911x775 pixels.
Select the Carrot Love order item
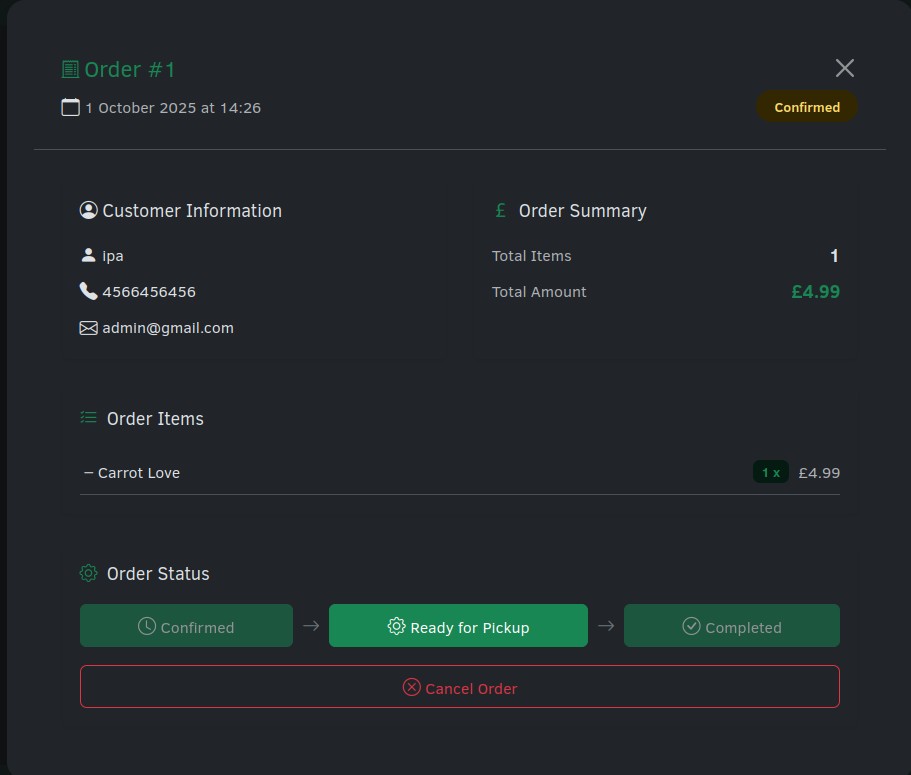coord(138,472)
